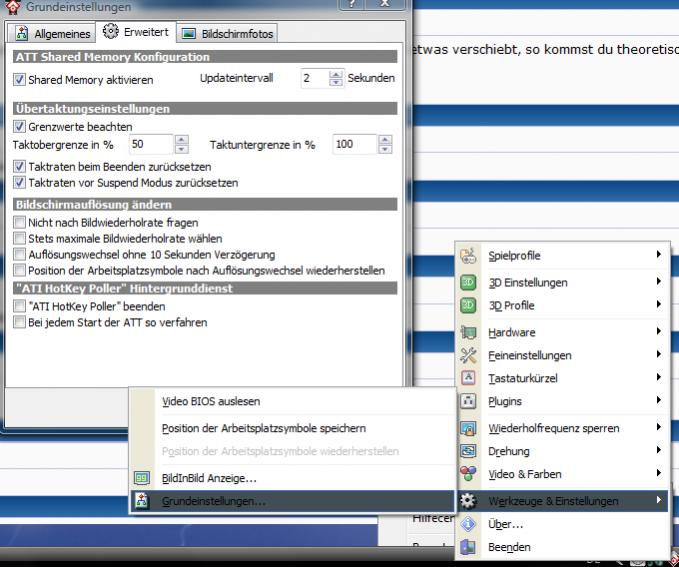
Task: Click the Wiederholfrequenz sperren lock icon
Action: [x=468, y=428]
